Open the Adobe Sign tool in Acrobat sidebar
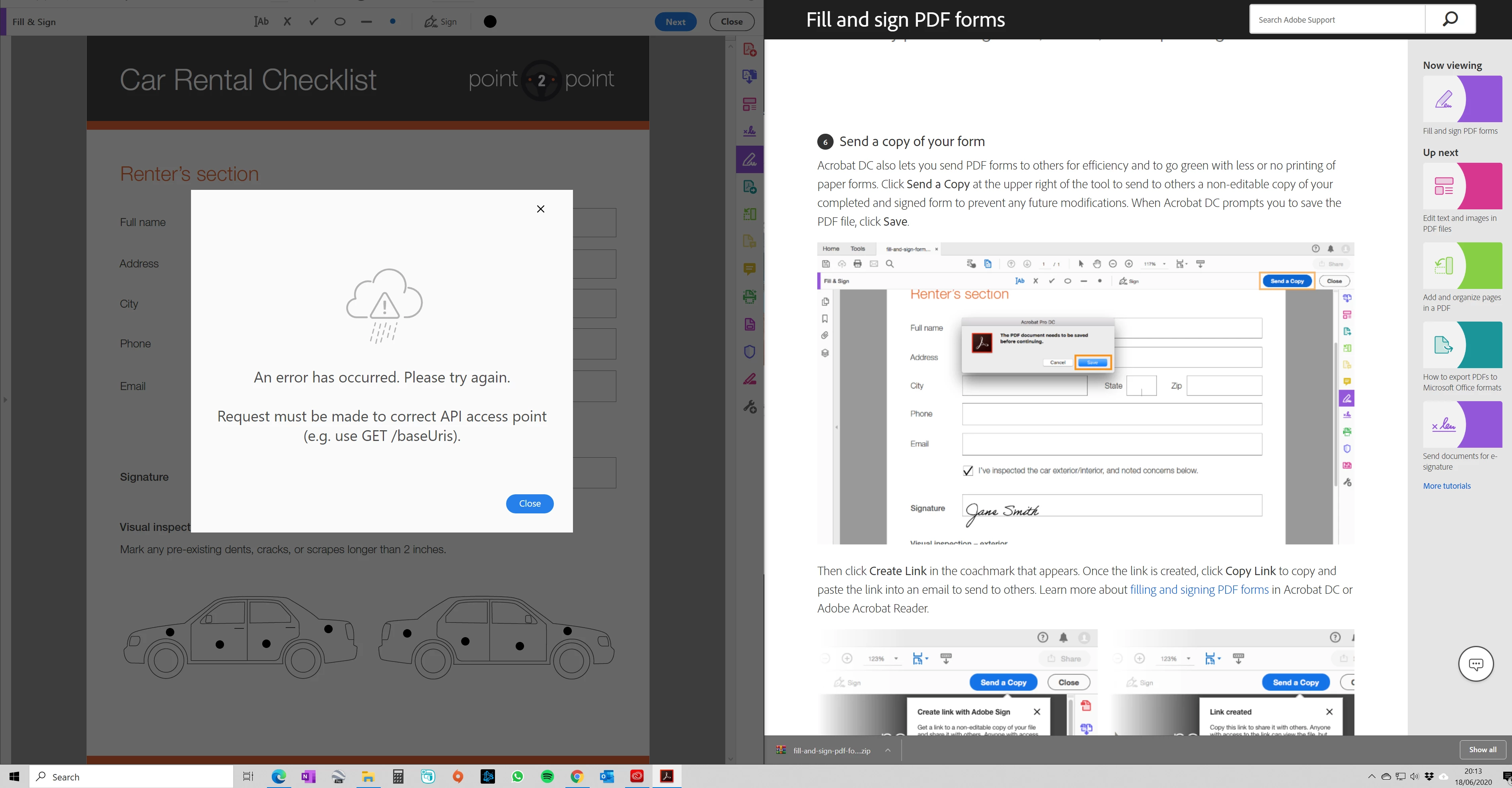This screenshot has width=1512, height=788. (750, 131)
